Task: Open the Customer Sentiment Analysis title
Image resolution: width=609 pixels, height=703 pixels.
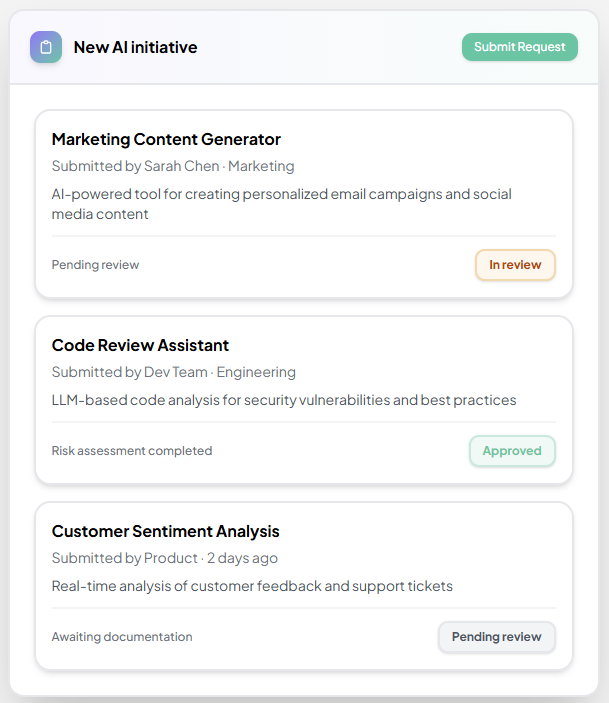Action: point(165,531)
